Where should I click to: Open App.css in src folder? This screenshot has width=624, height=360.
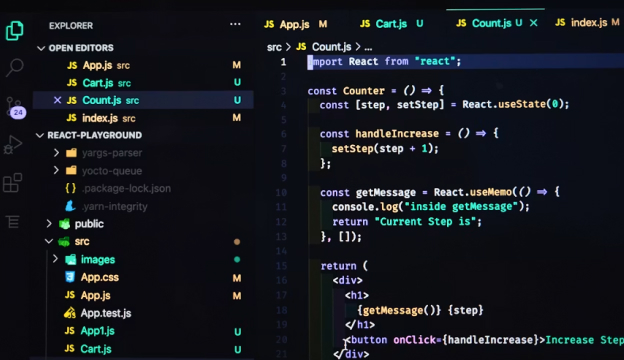[x=99, y=277]
